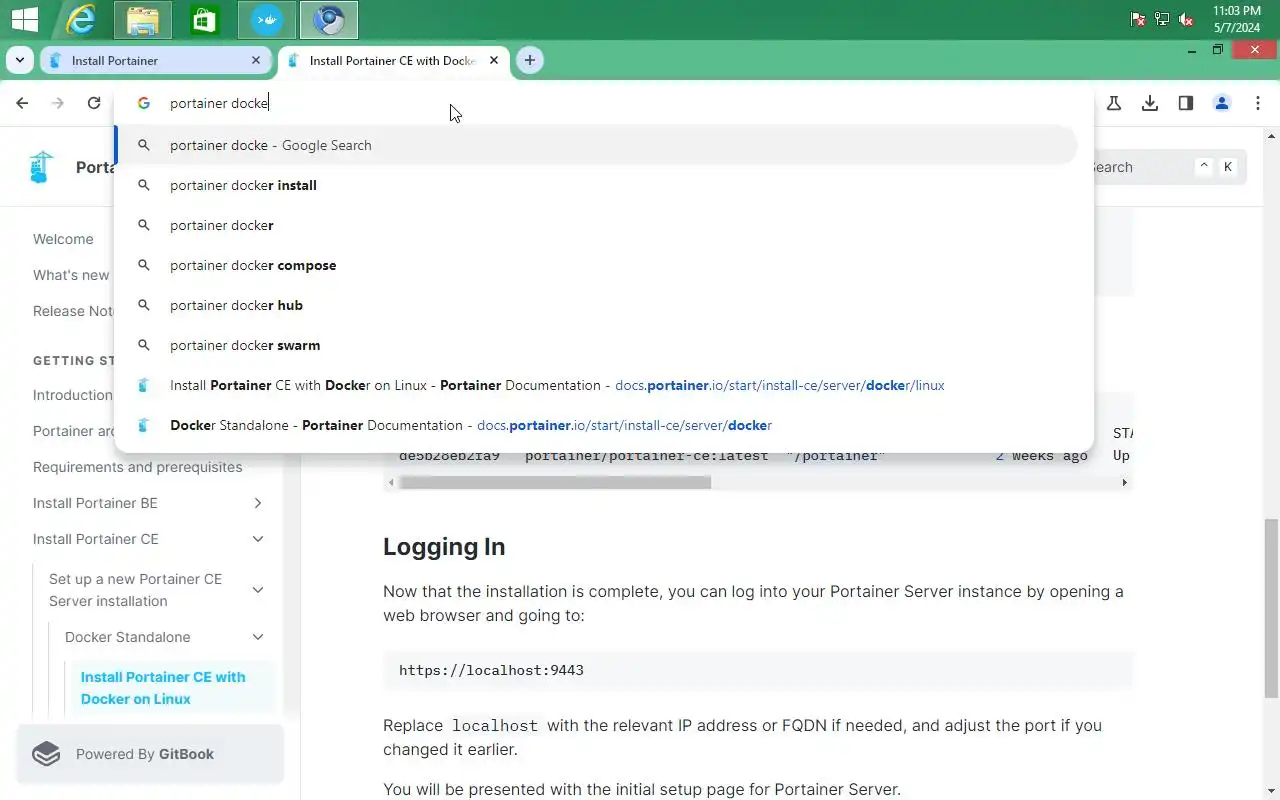The image size is (1280, 800).
Task: Click the Powered By GitBook link
Action: point(150,754)
